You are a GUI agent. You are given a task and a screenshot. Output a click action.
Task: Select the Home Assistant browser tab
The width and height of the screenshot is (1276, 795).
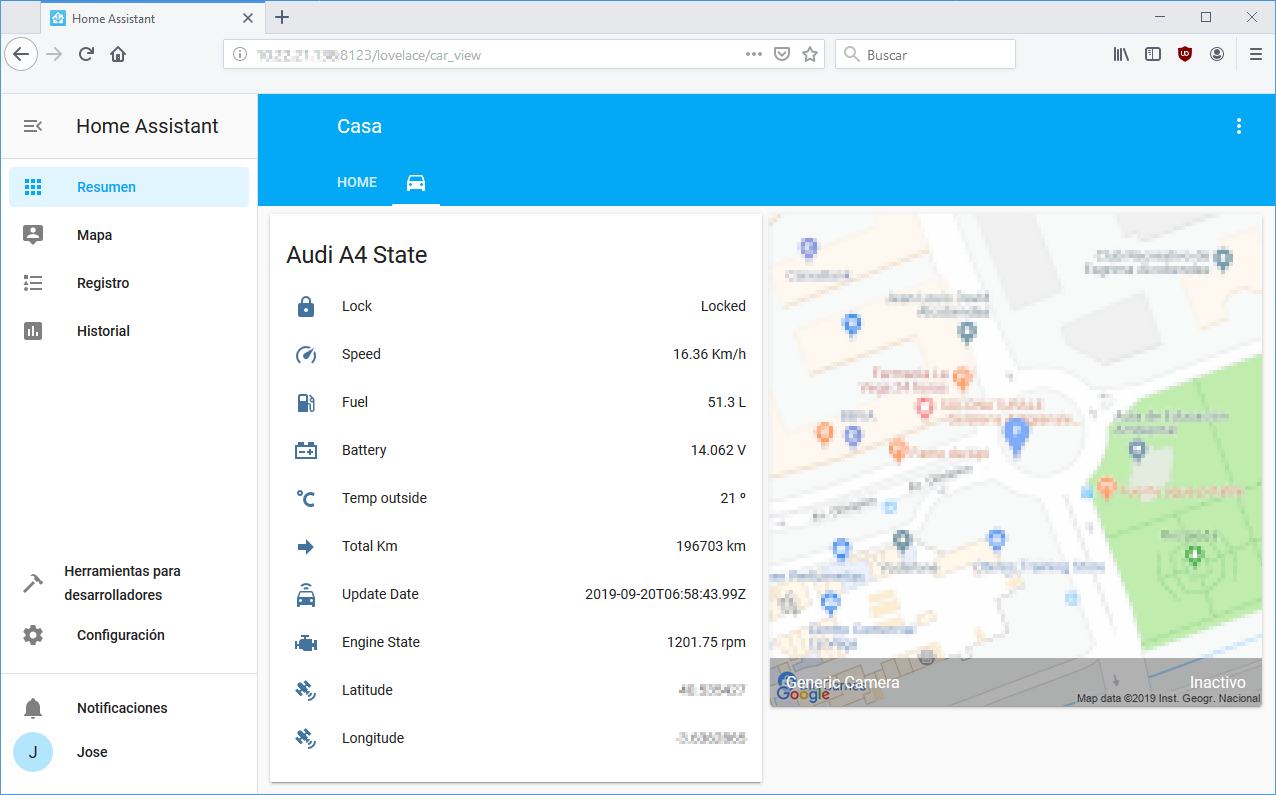153,18
